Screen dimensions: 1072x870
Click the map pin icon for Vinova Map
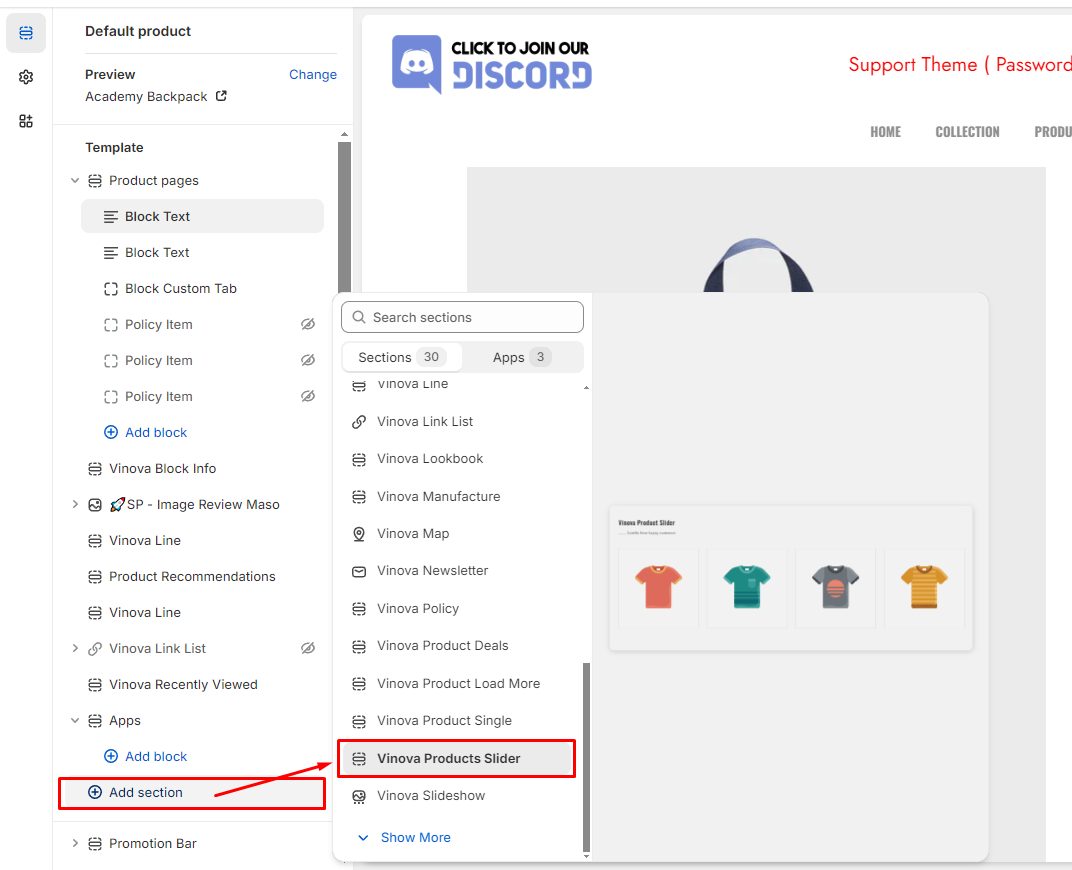coord(359,534)
